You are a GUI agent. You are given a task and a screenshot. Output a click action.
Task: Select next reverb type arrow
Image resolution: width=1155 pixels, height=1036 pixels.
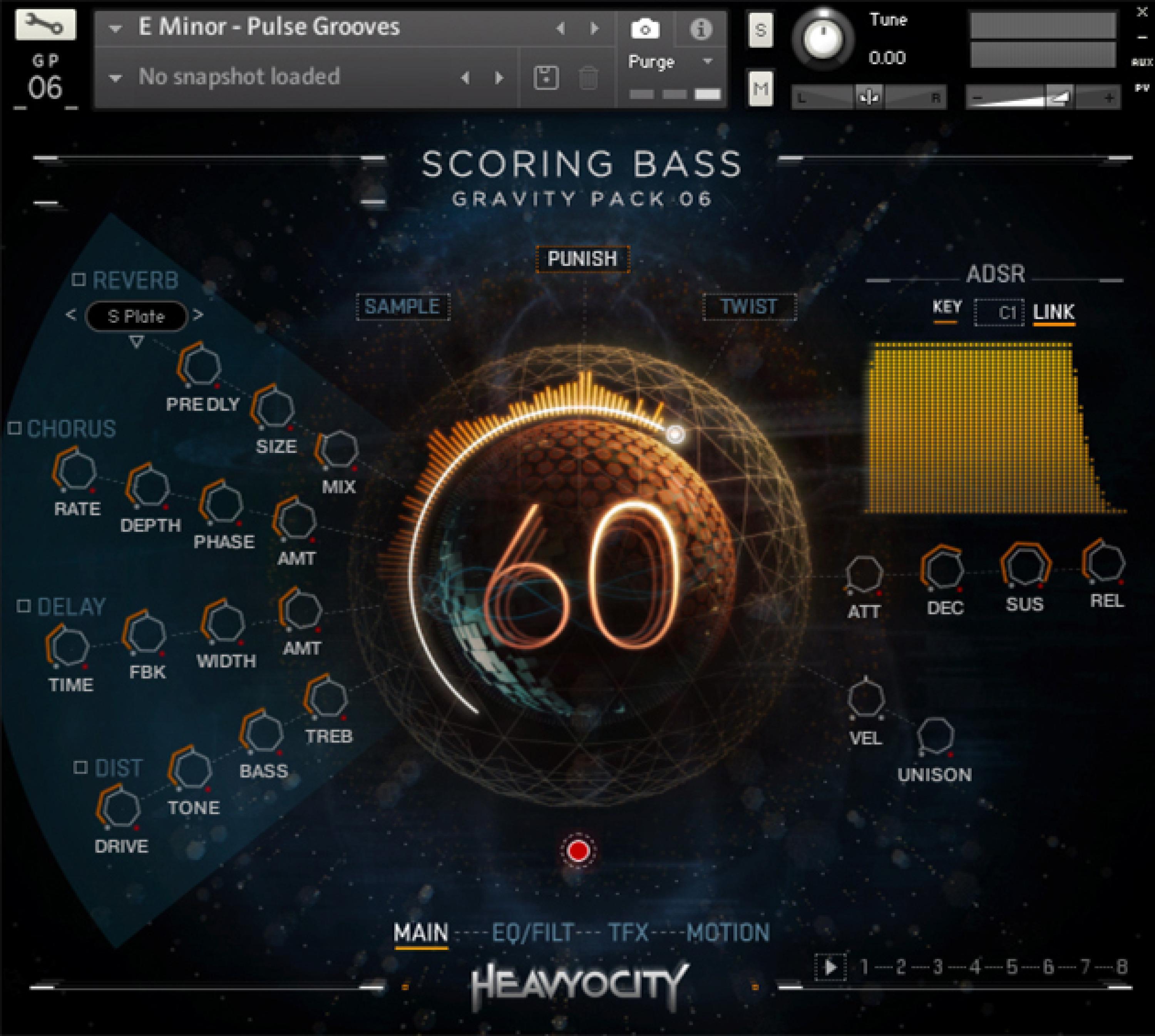tap(198, 315)
